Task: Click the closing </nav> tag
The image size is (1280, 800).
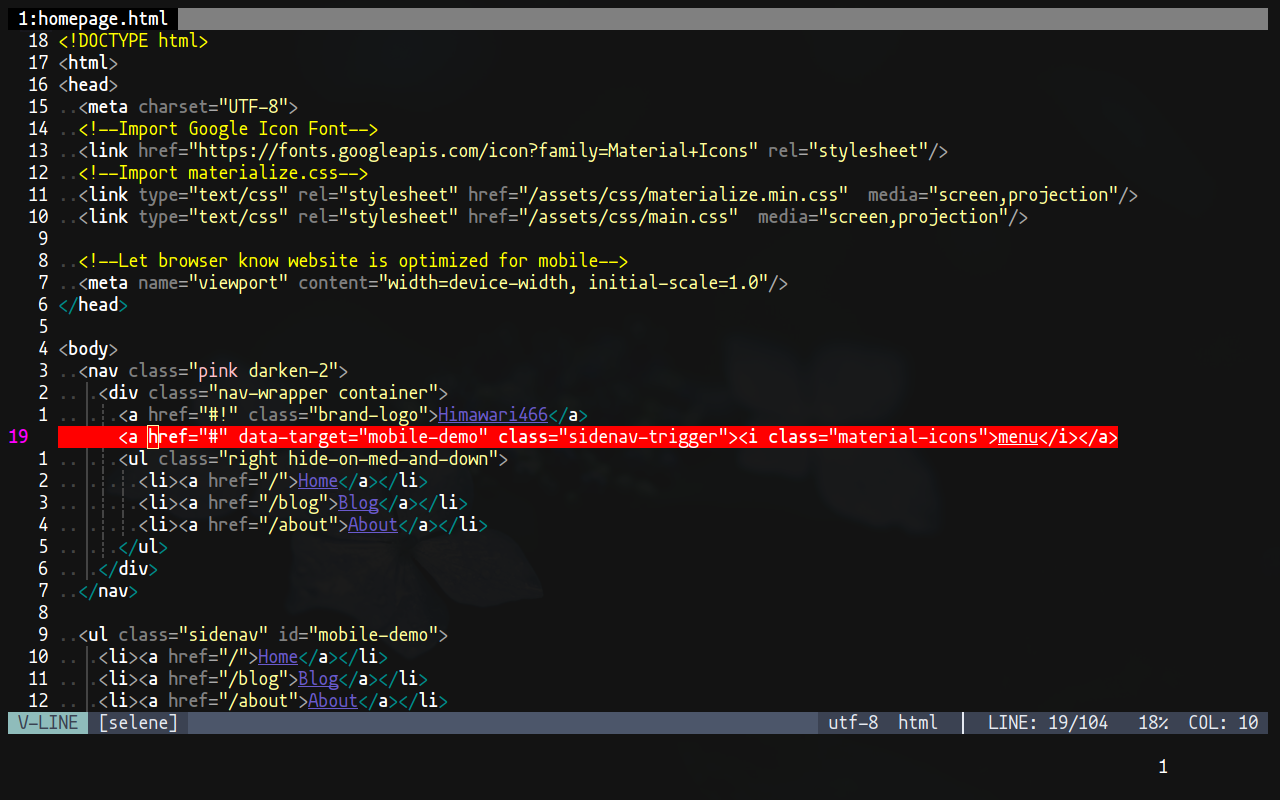Action: click(108, 591)
